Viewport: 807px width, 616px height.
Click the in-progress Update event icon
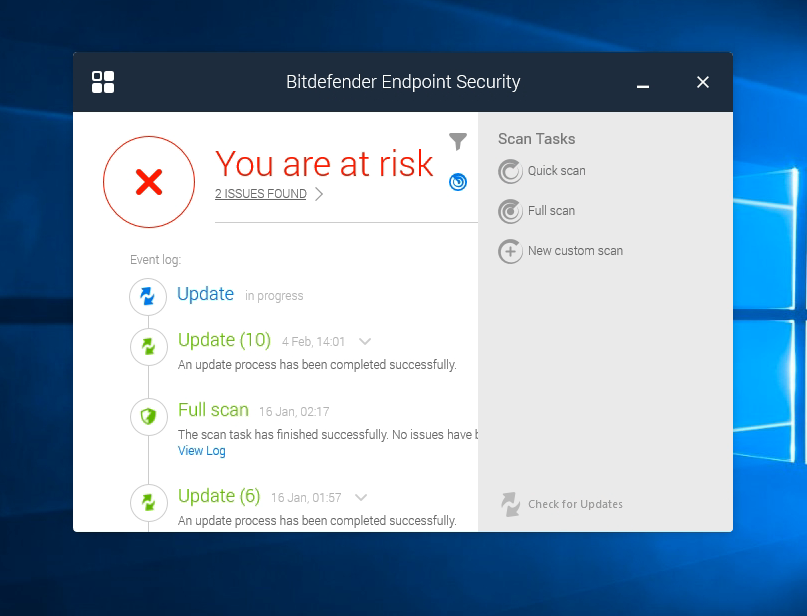pos(148,296)
